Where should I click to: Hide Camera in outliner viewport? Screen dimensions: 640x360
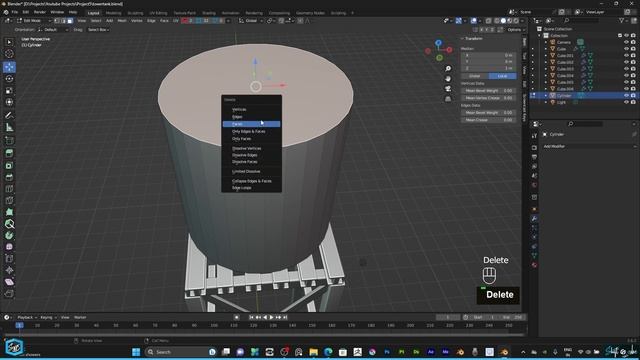(626, 42)
